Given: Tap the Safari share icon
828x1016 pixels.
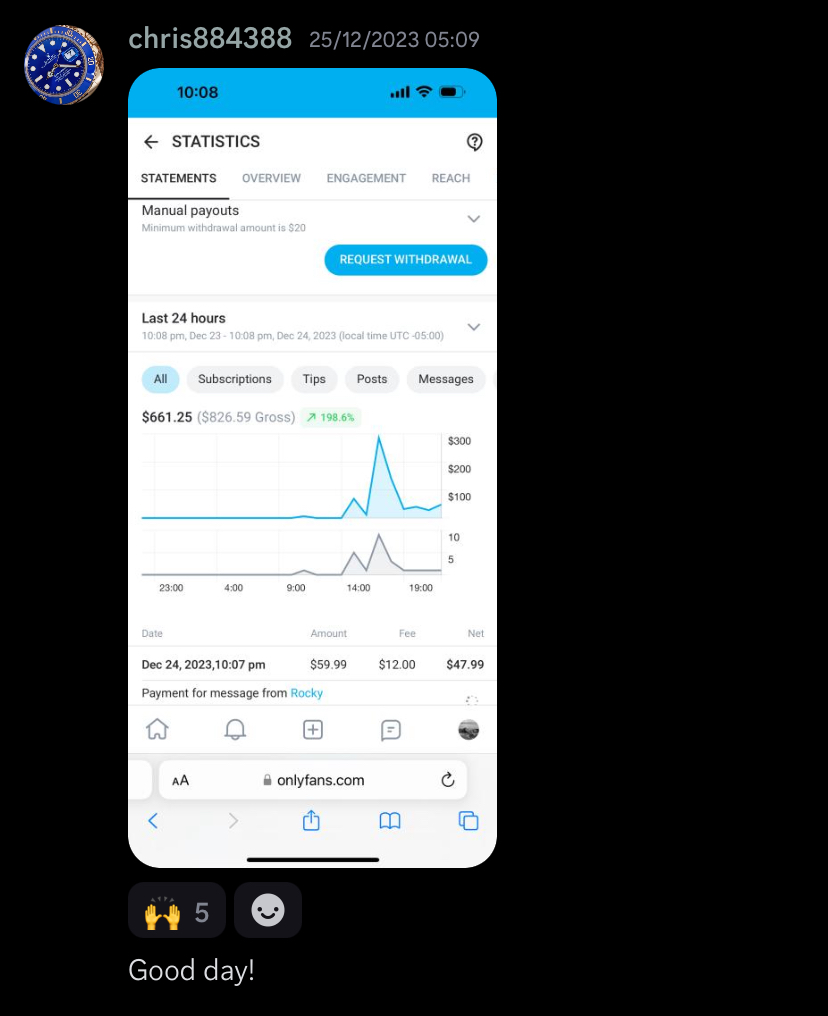Looking at the screenshot, I should click(311, 820).
